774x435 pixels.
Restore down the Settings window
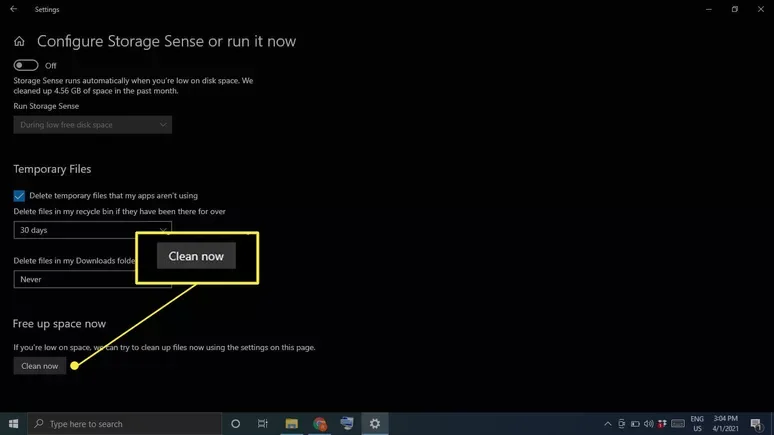click(735, 9)
